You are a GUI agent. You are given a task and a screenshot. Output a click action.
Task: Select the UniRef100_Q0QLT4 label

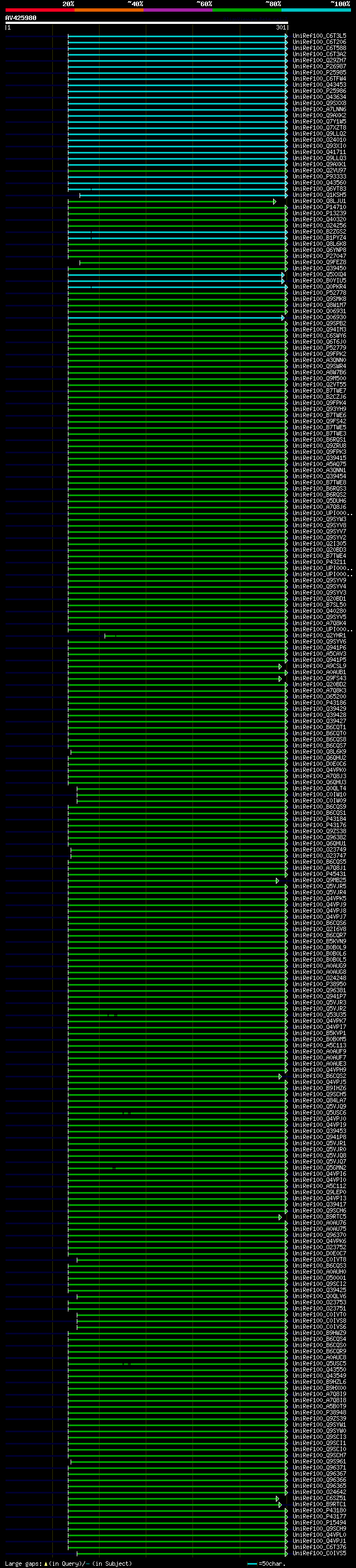319,788
